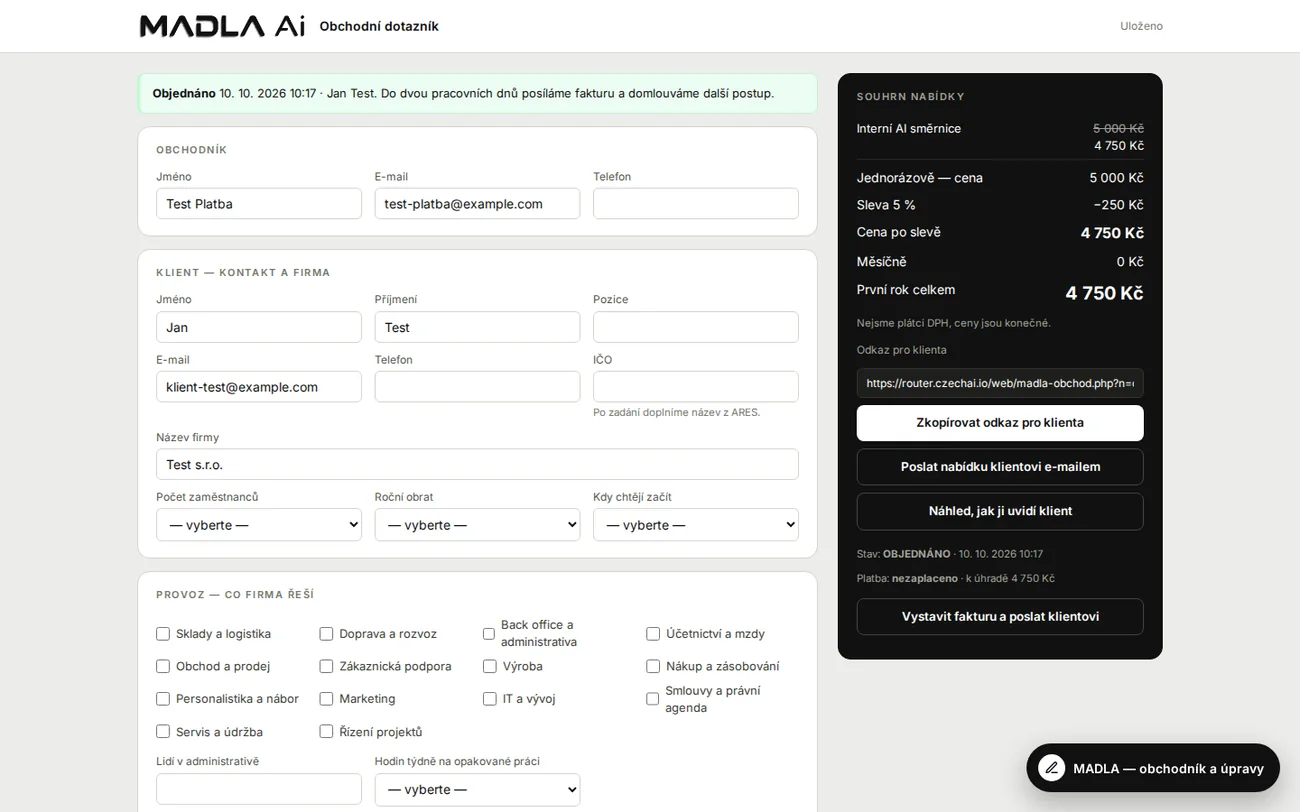This screenshot has width=1300, height=812.
Task: Click the IČO input field
Action: tap(696, 387)
